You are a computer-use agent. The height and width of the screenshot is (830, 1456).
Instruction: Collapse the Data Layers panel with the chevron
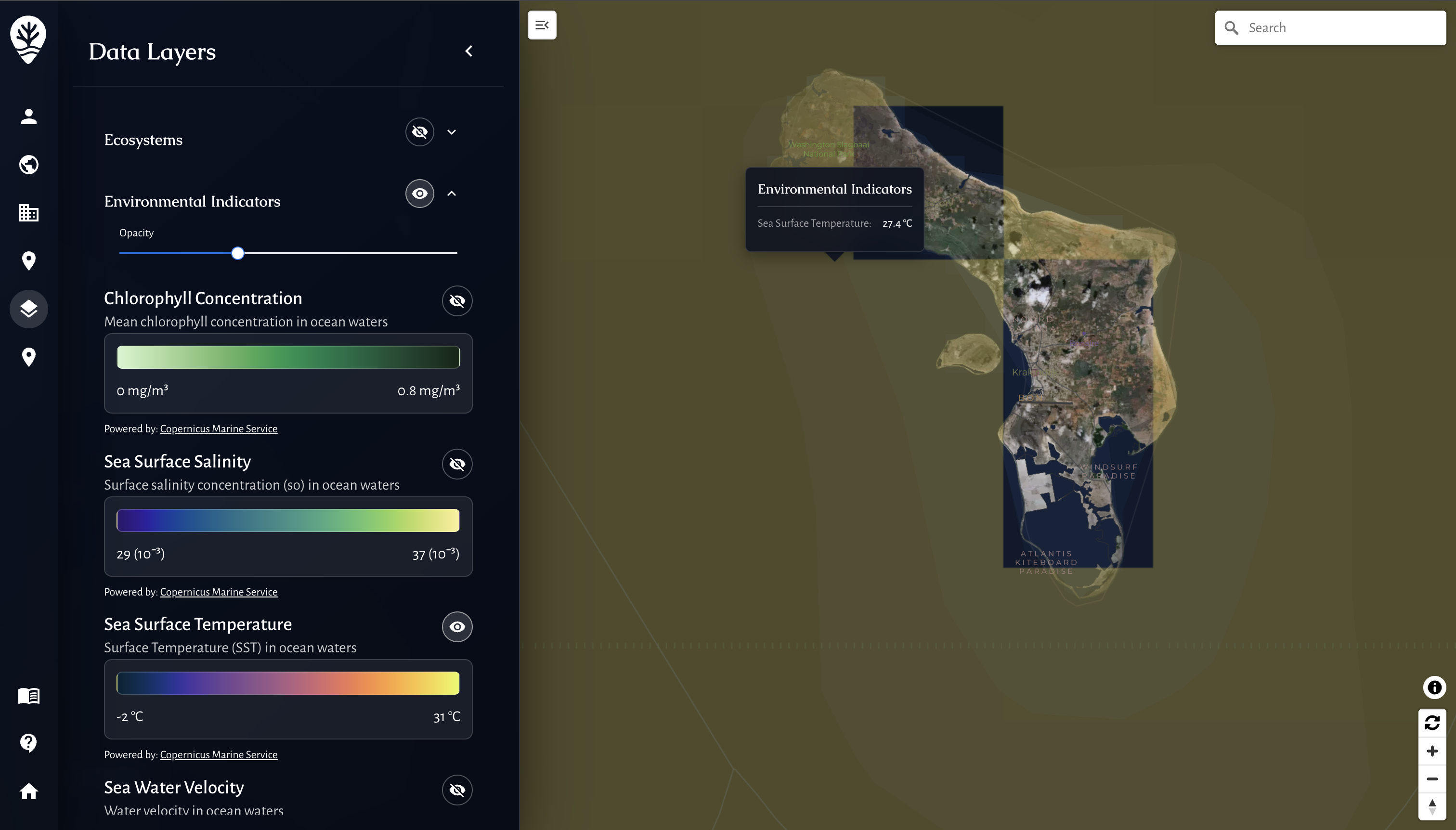pos(468,52)
